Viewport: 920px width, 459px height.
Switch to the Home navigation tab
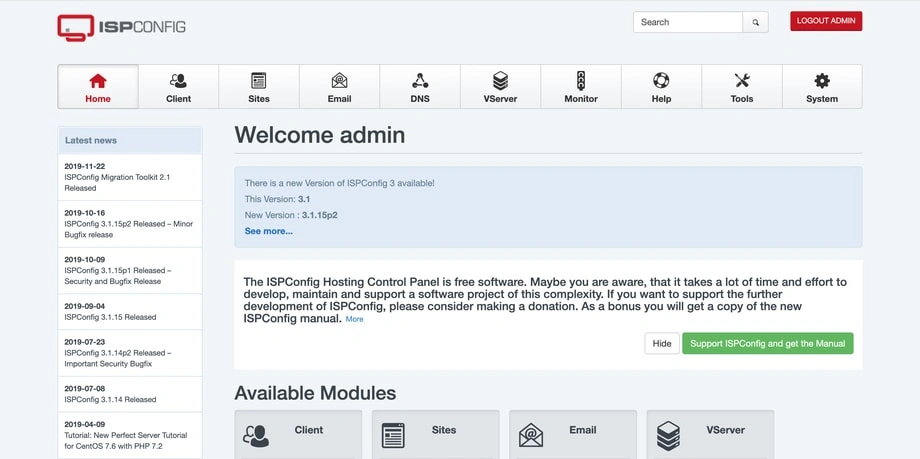click(98, 87)
